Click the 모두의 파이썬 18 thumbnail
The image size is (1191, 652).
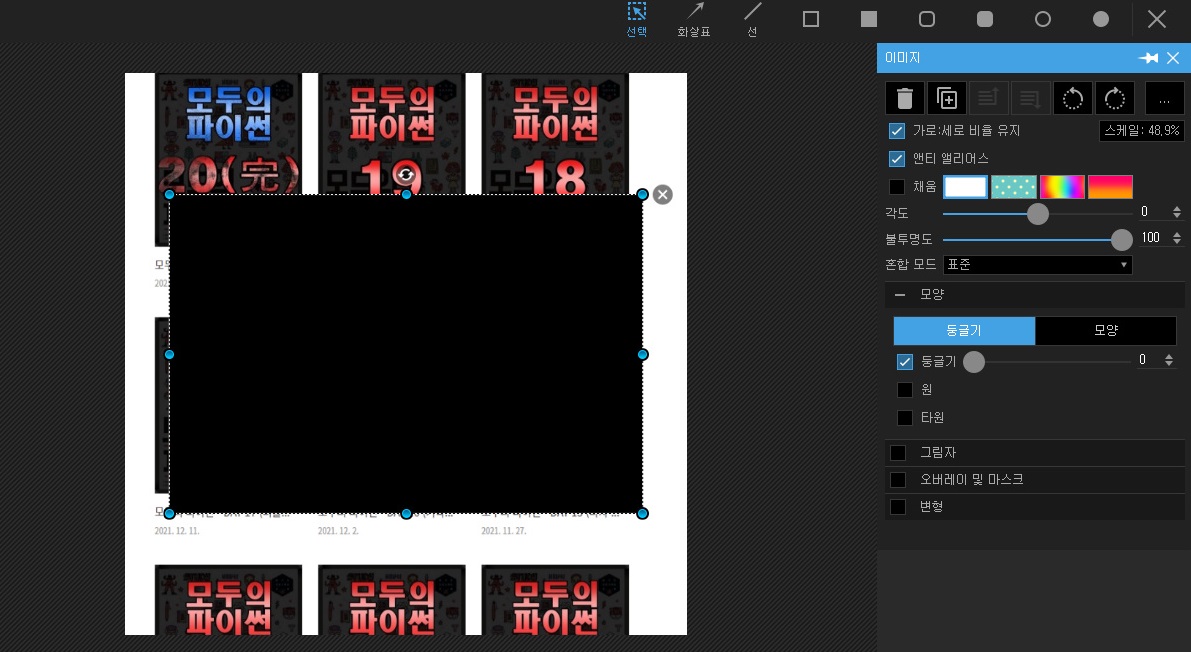[x=555, y=133]
